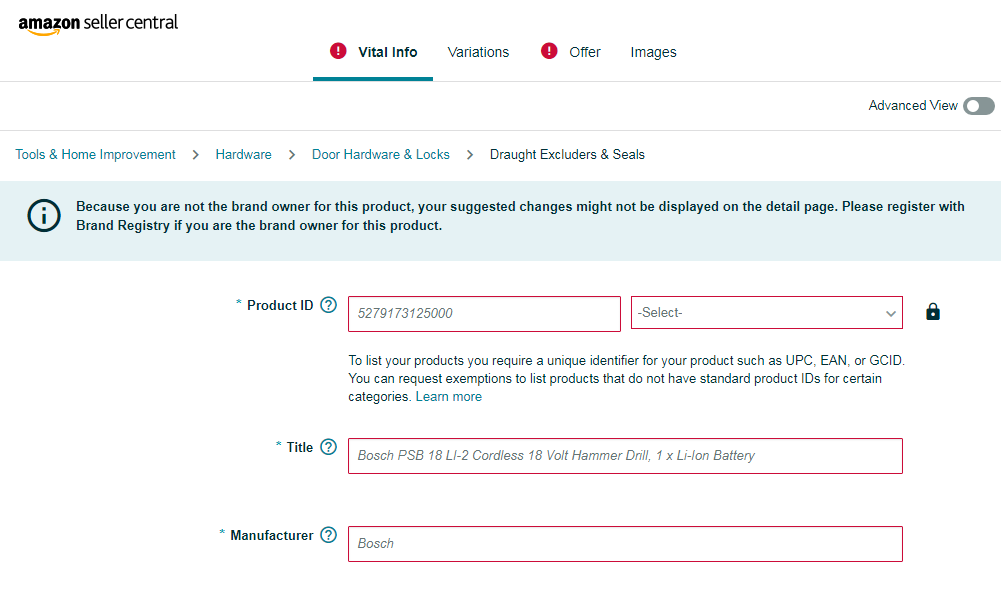The height and width of the screenshot is (599, 1001).
Task: Click the Learn more link
Action: click(x=449, y=397)
